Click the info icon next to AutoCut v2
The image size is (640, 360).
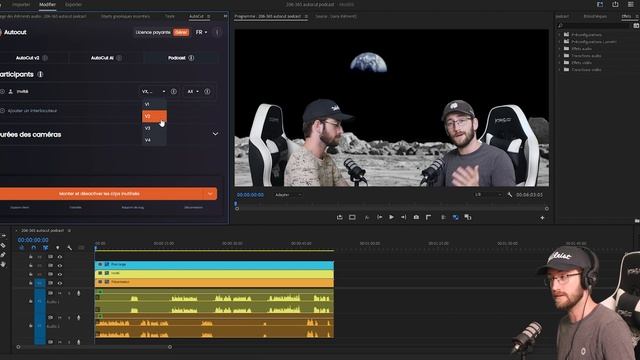coord(45,58)
